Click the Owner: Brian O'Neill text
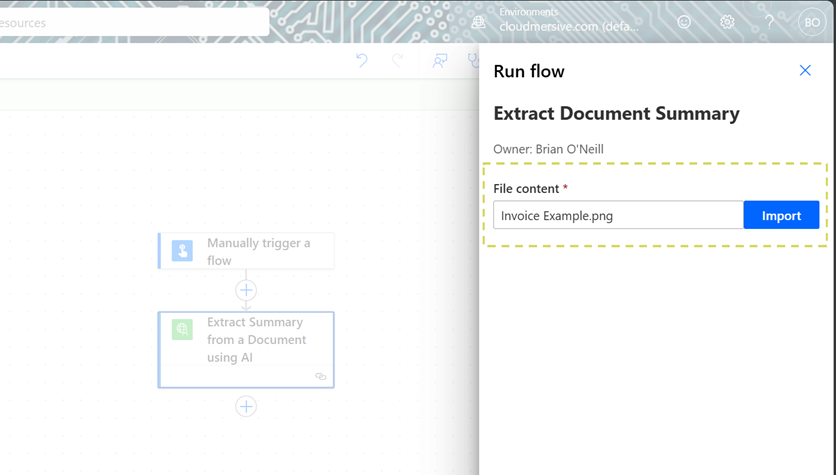The image size is (836, 475). [x=549, y=149]
